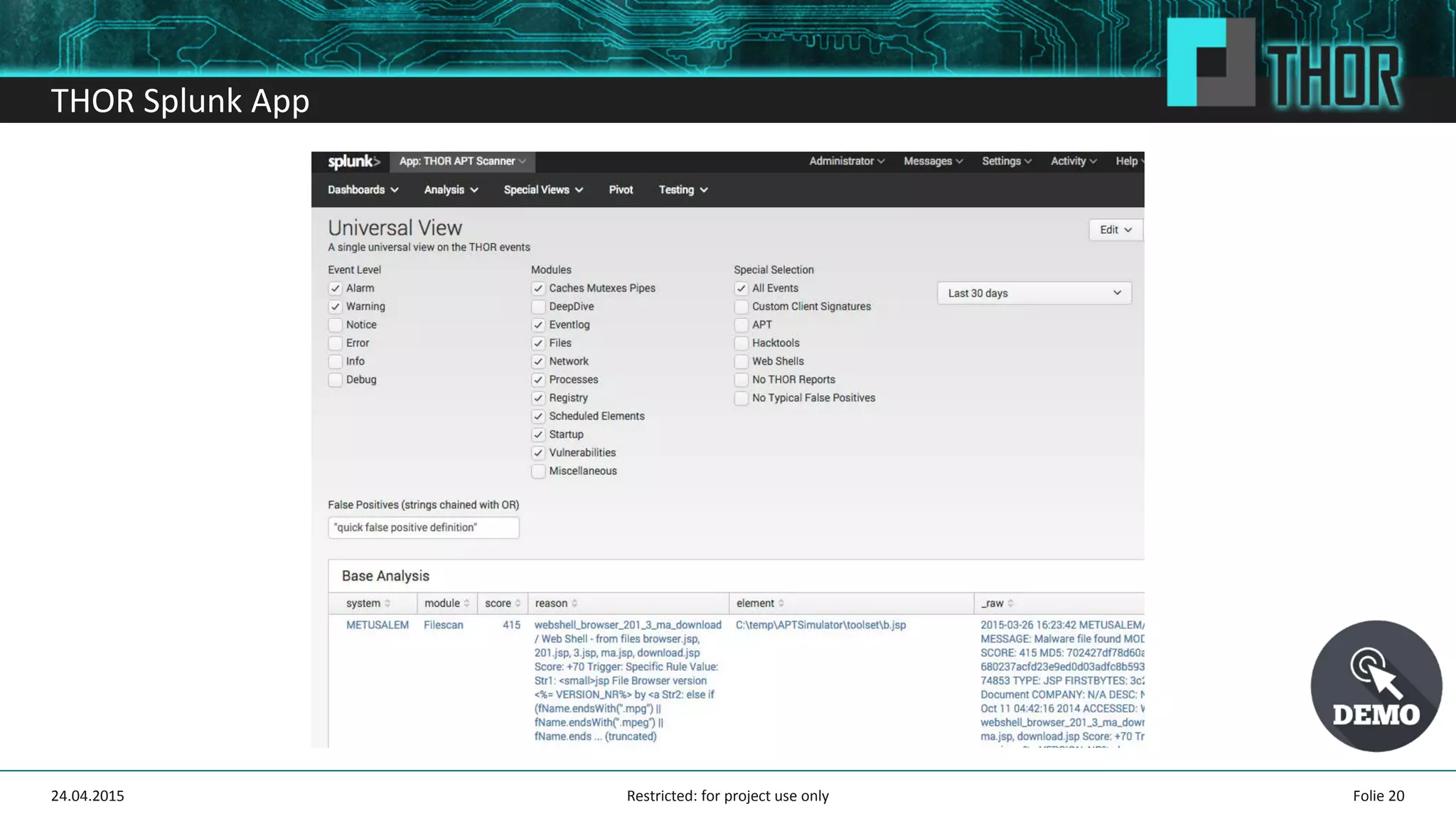Open the Last 30 days time picker
1456x819 pixels.
[x=1034, y=294]
